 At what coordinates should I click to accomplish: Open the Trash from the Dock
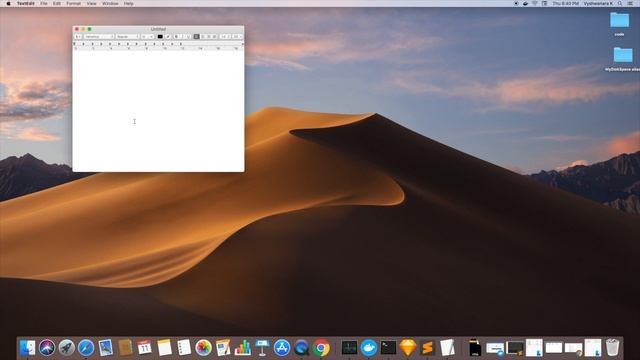(612, 348)
